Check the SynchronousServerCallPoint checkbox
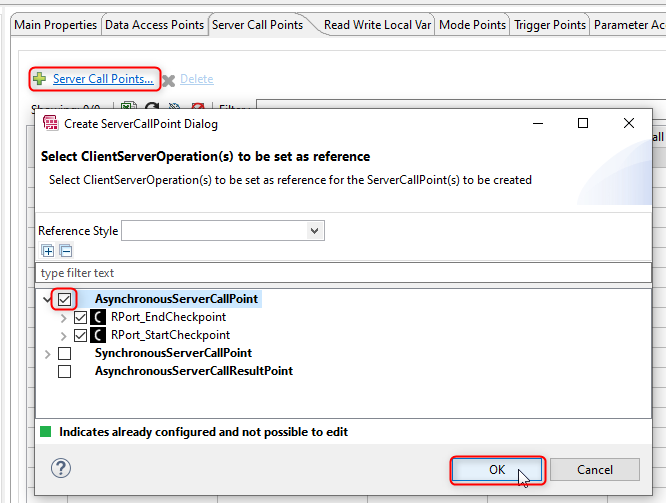The image size is (666, 503). click(65, 353)
